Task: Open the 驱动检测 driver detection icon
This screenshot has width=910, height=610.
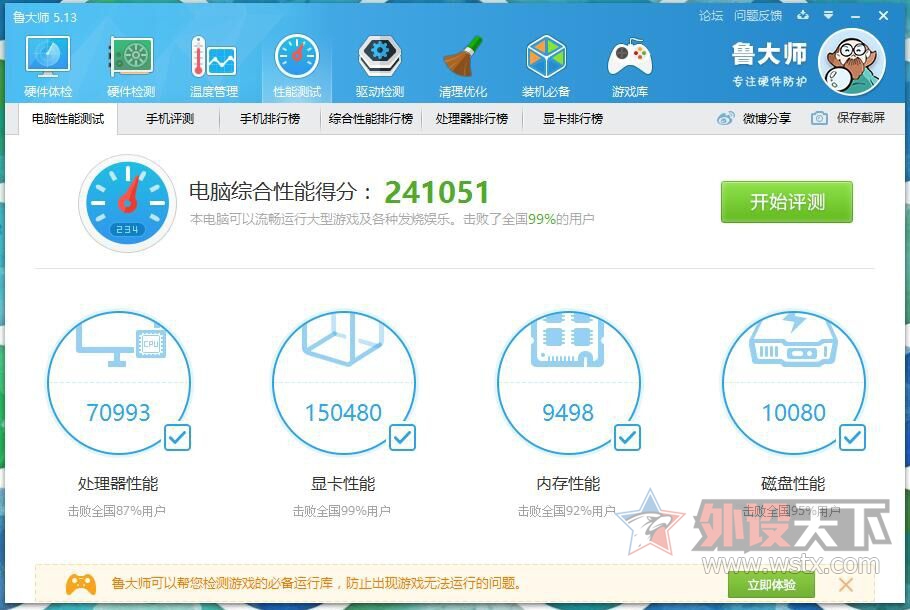Action: (x=380, y=57)
